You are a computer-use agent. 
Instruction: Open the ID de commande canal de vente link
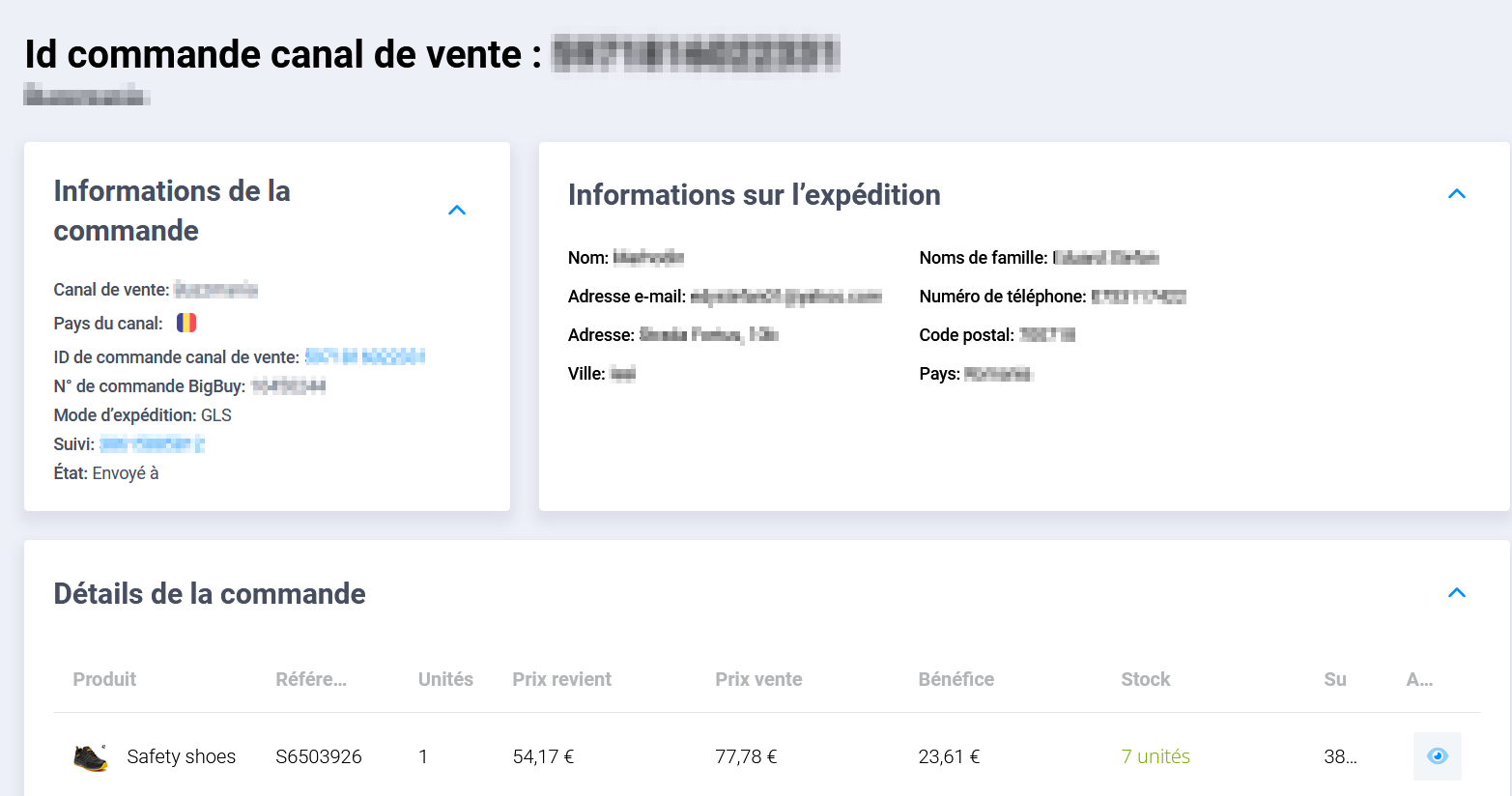[x=364, y=357]
